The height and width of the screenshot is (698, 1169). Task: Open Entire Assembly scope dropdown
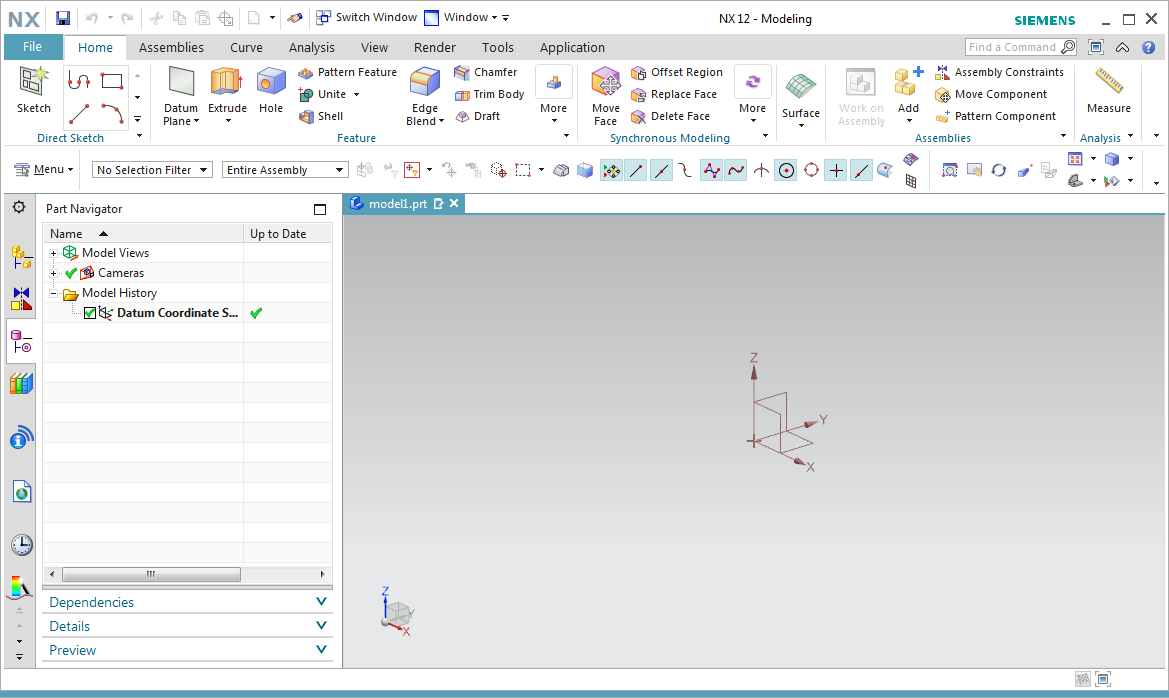point(285,170)
